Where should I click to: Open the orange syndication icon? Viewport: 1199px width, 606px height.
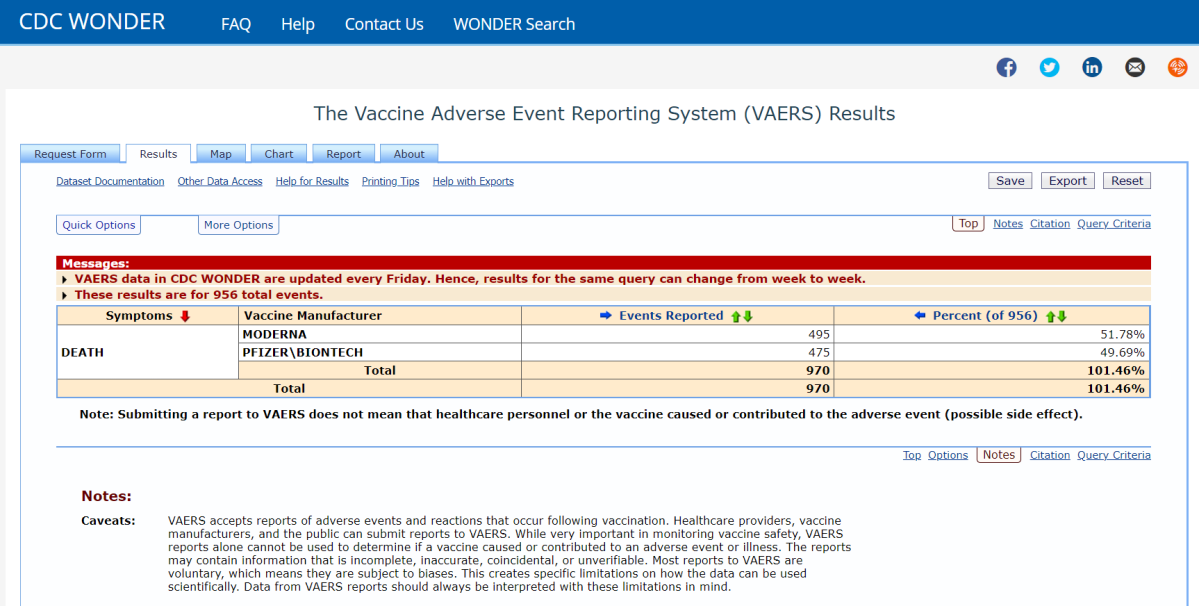coord(1178,67)
